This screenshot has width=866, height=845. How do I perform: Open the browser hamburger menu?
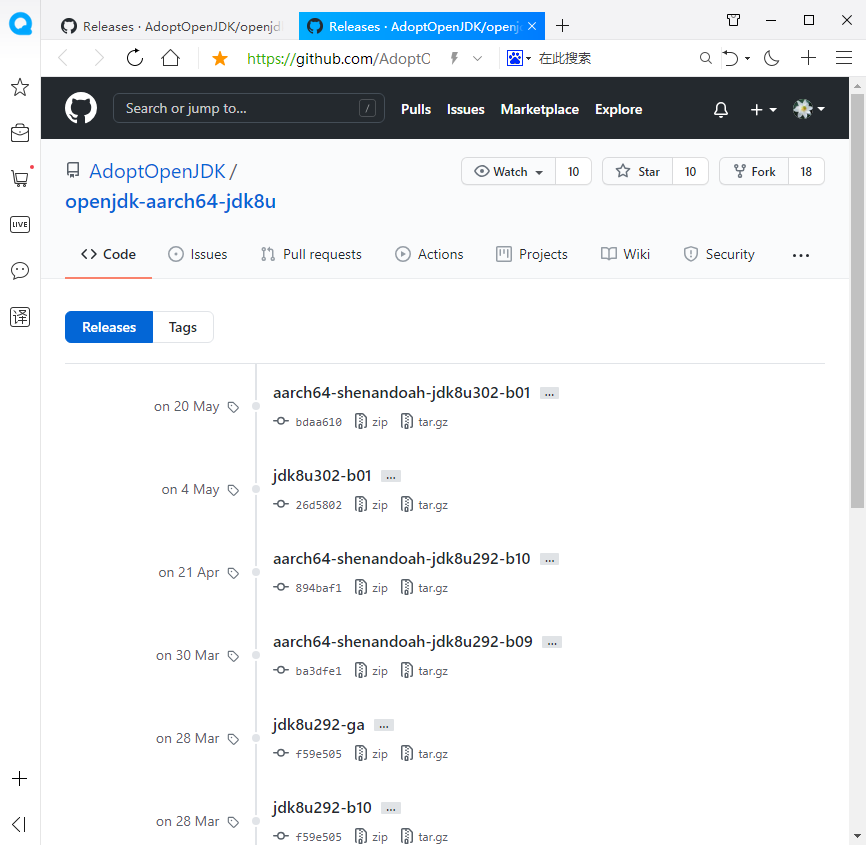pyautogui.click(x=843, y=57)
